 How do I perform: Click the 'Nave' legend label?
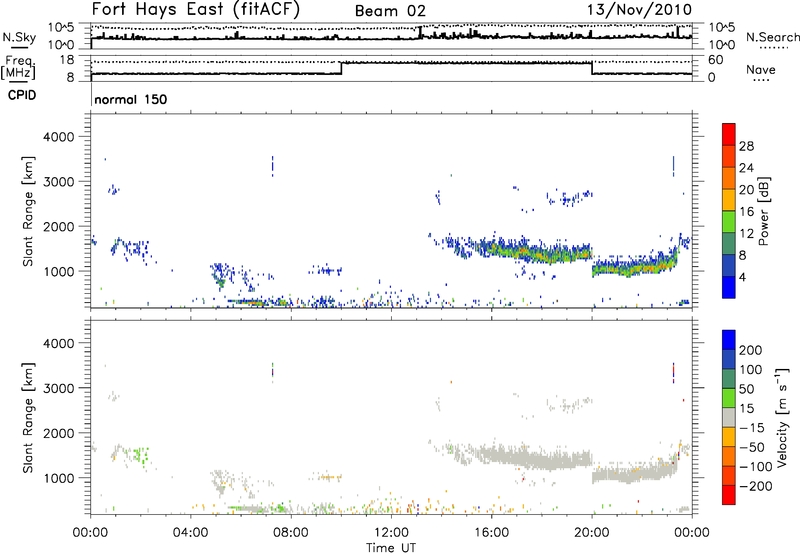pos(761,70)
